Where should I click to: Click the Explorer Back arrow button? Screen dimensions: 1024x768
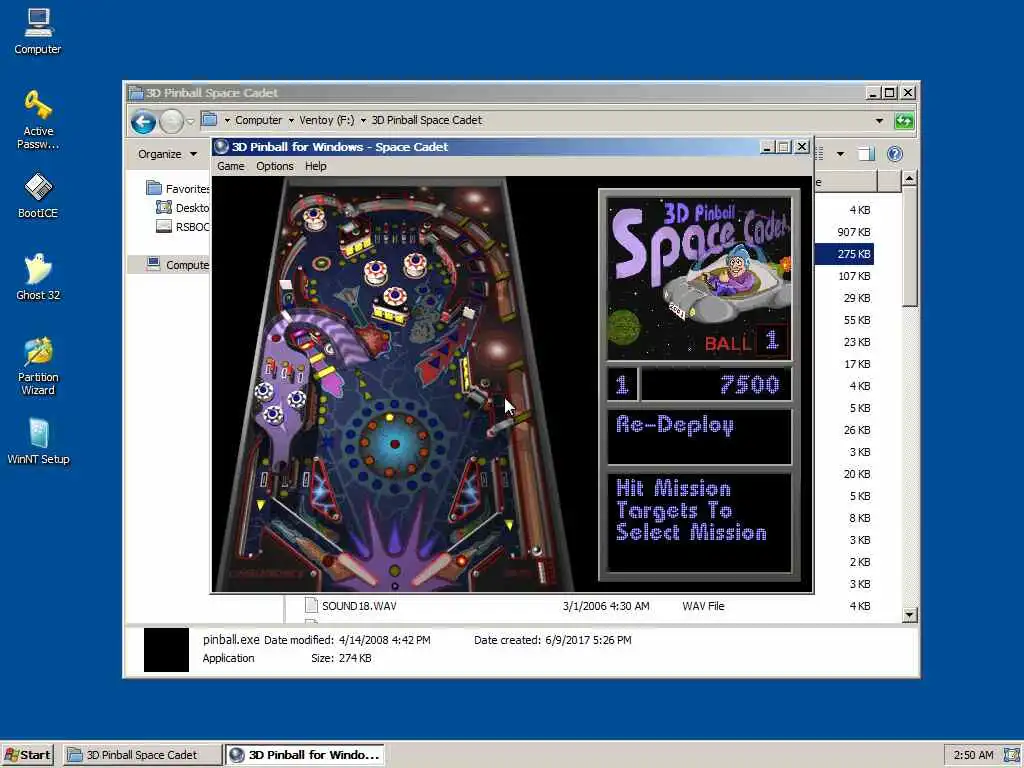pos(143,121)
